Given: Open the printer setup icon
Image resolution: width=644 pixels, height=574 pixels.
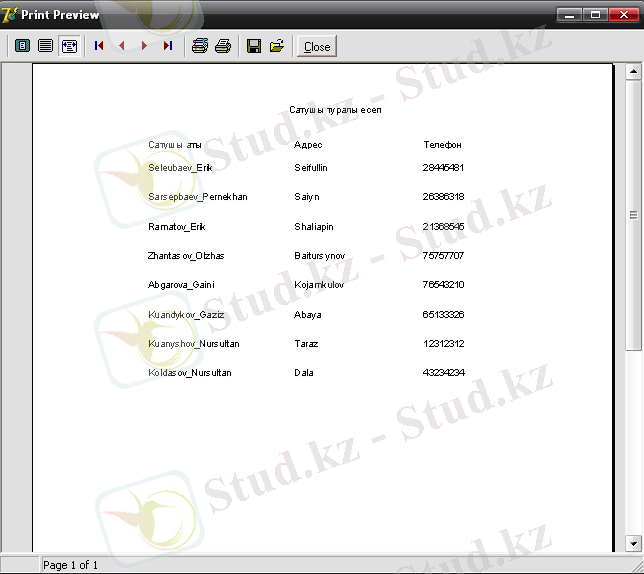Looking at the screenshot, I should point(200,46).
